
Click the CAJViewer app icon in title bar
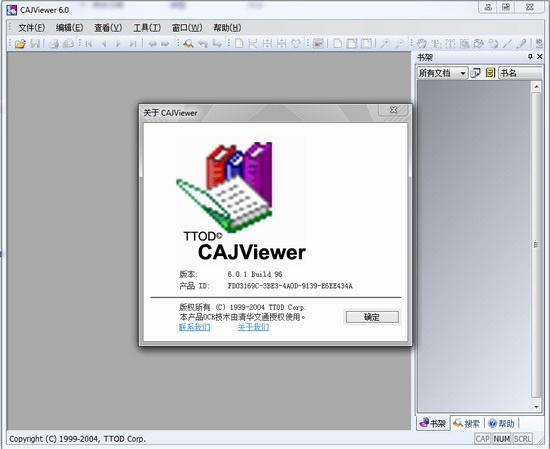tap(12, 10)
